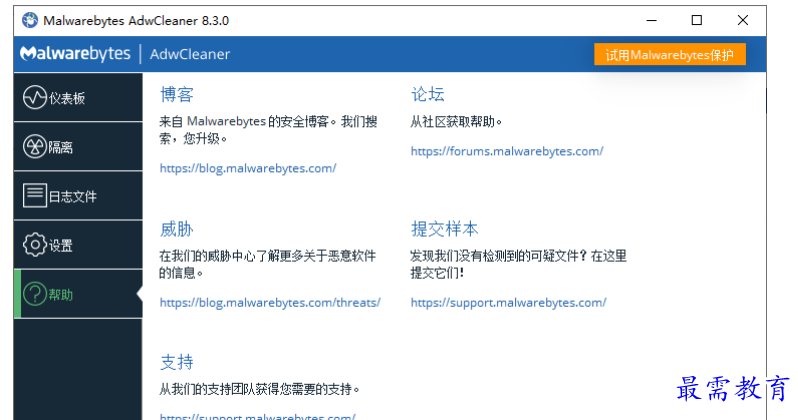Close the AdwCleaner window
Viewport: 798px width, 420px height.
pos(743,20)
